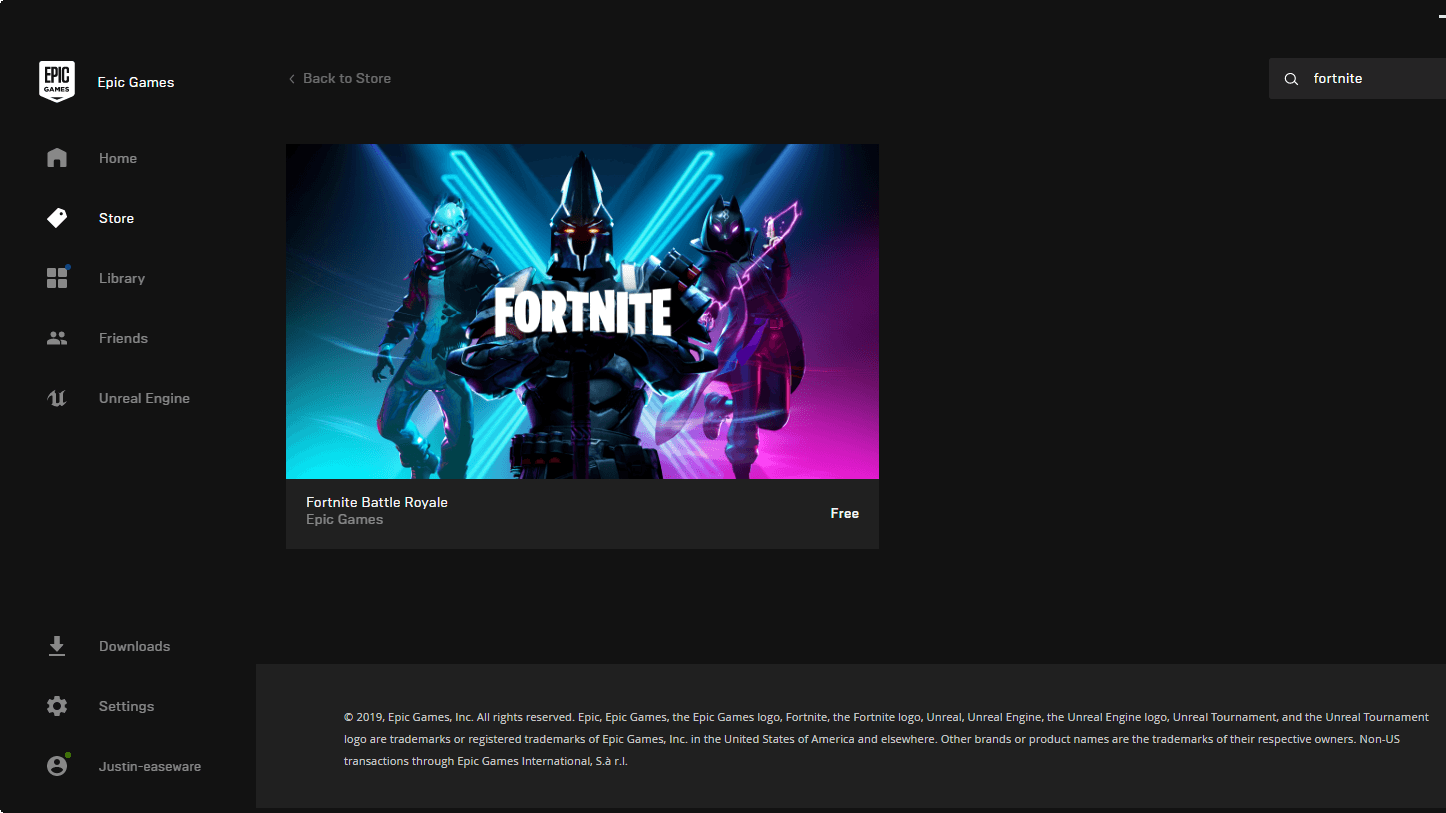Screen dimensions: 1446x813
Task: Click the Fortnite Battle Royale title
Action: click(377, 502)
